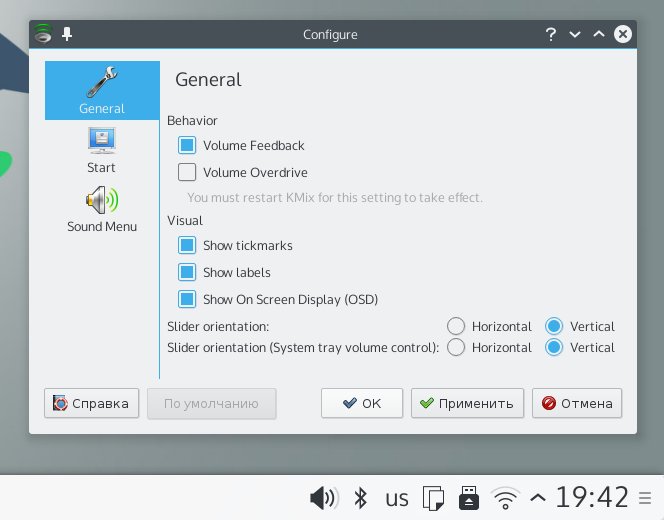The image size is (664, 520).
Task: Click the KMix app icon in title bar
Action: pyautogui.click(x=43, y=34)
